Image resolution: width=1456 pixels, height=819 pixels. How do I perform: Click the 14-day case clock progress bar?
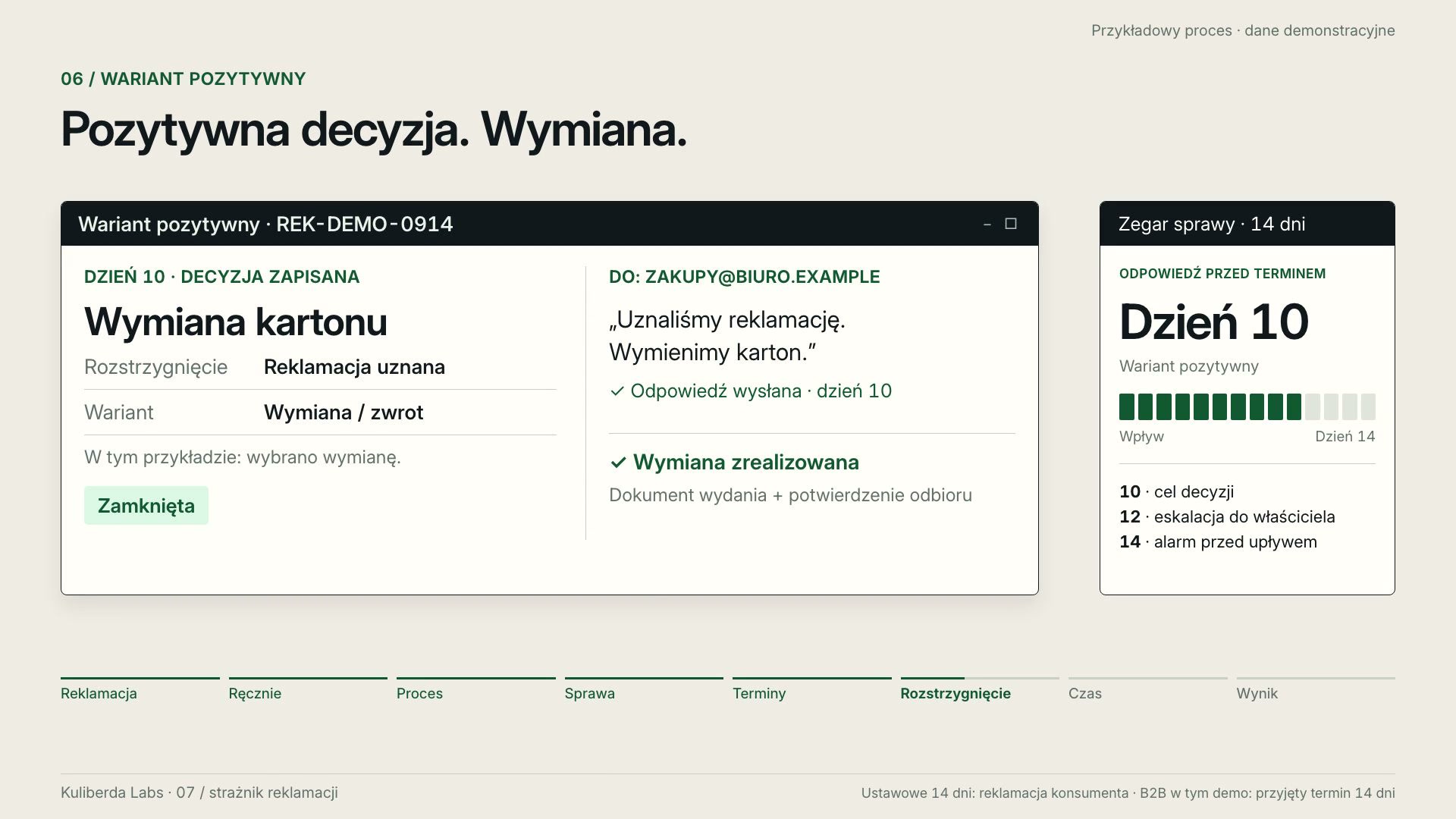(1247, 407)
